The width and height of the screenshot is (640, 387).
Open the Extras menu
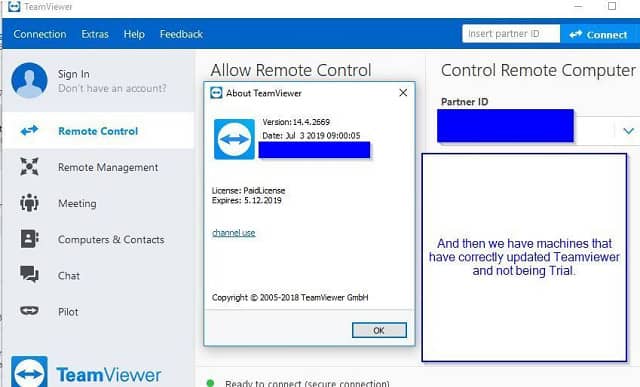click(95, 34)
